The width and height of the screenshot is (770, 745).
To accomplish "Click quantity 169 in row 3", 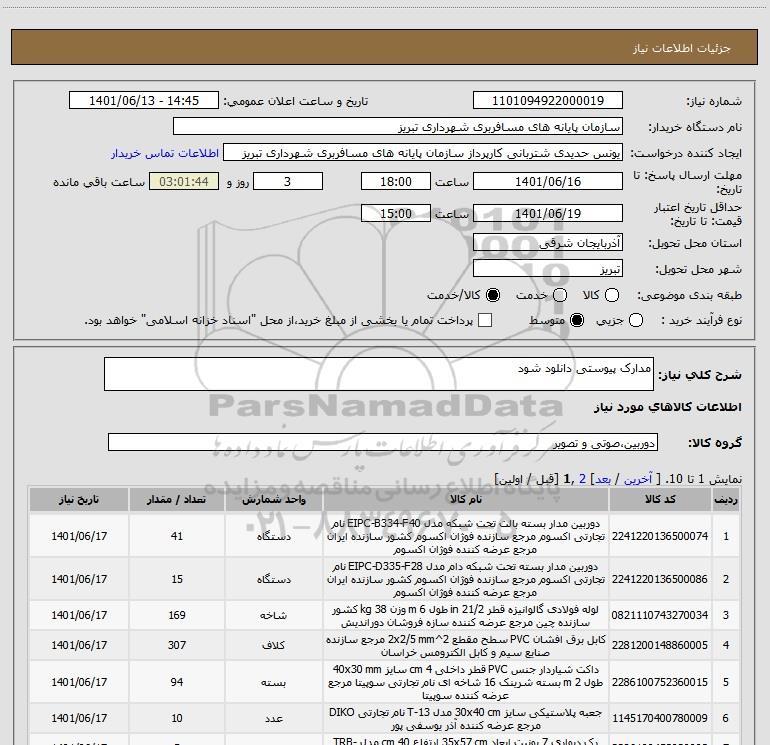I will (x=177, y=615).
